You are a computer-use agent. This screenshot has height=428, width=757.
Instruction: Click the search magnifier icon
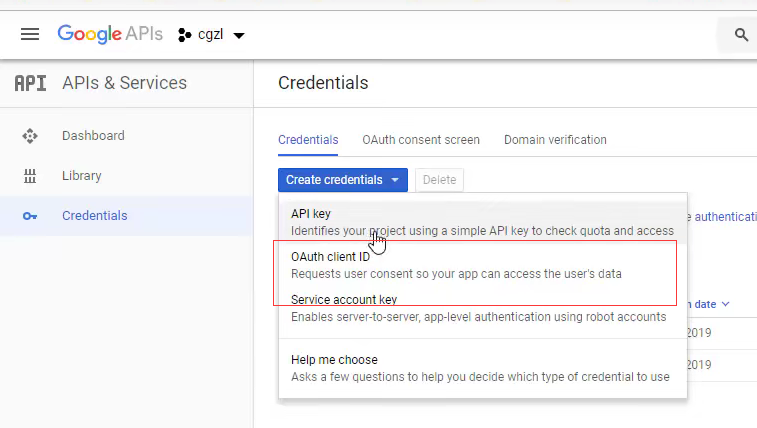click(741, 35)
